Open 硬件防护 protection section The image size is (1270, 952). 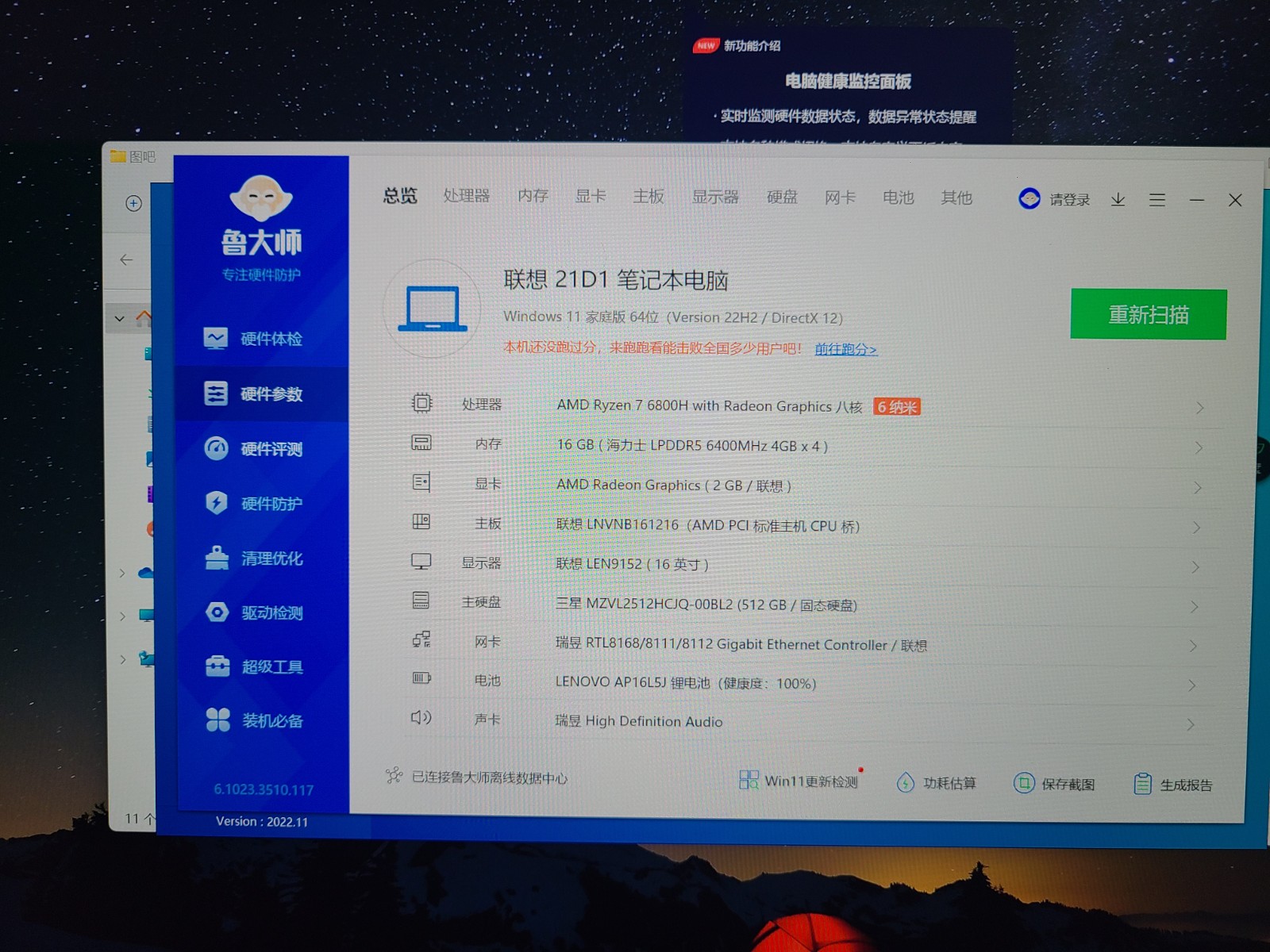coord(253,504)
